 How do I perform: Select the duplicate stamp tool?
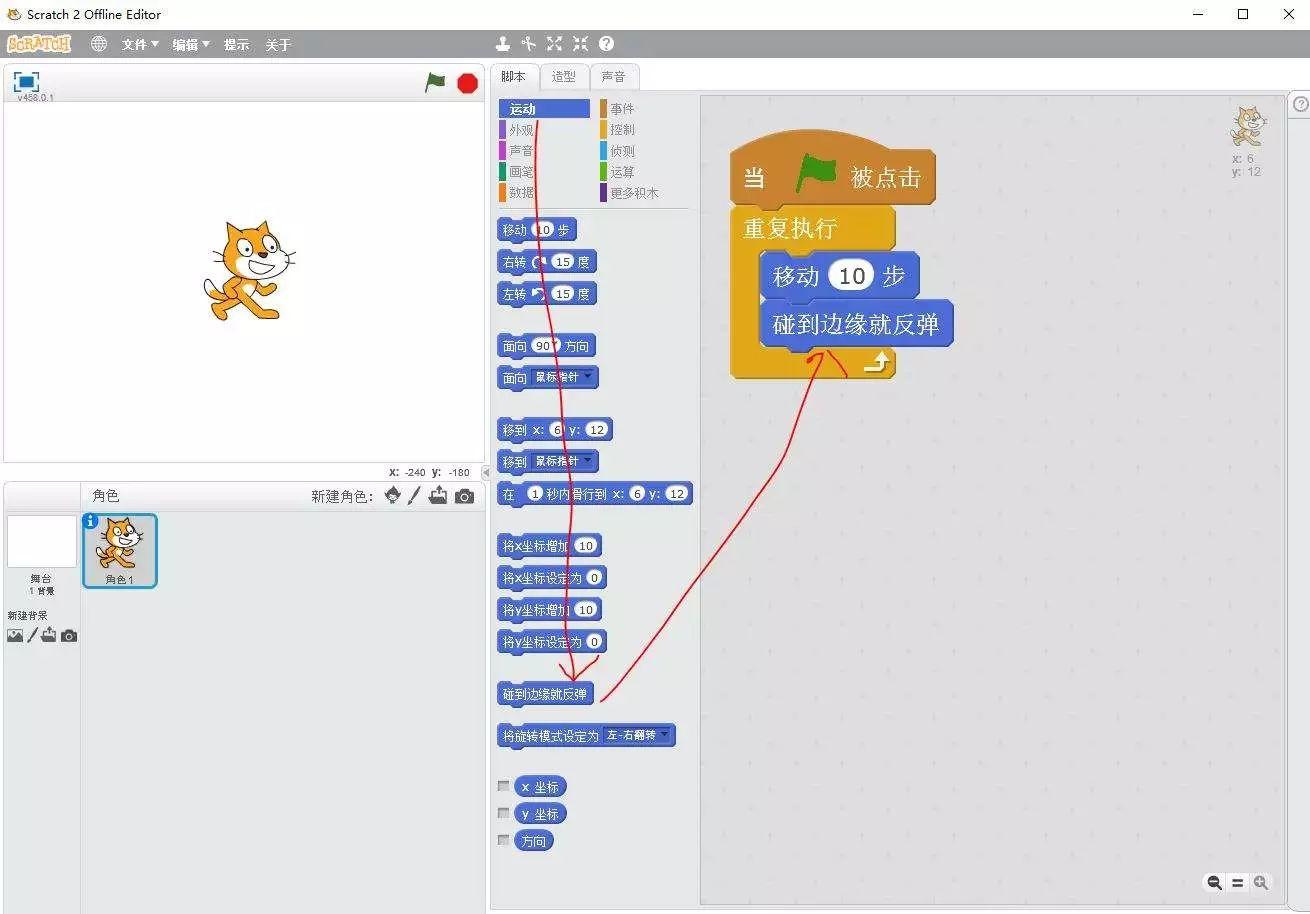(x=503, y=44)
